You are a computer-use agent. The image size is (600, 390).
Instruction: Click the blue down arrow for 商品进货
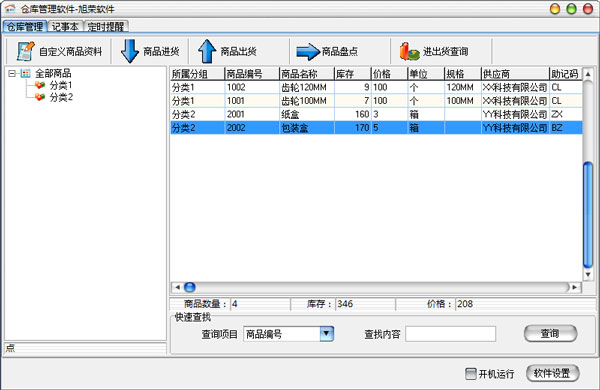click(x=130, y=51)
